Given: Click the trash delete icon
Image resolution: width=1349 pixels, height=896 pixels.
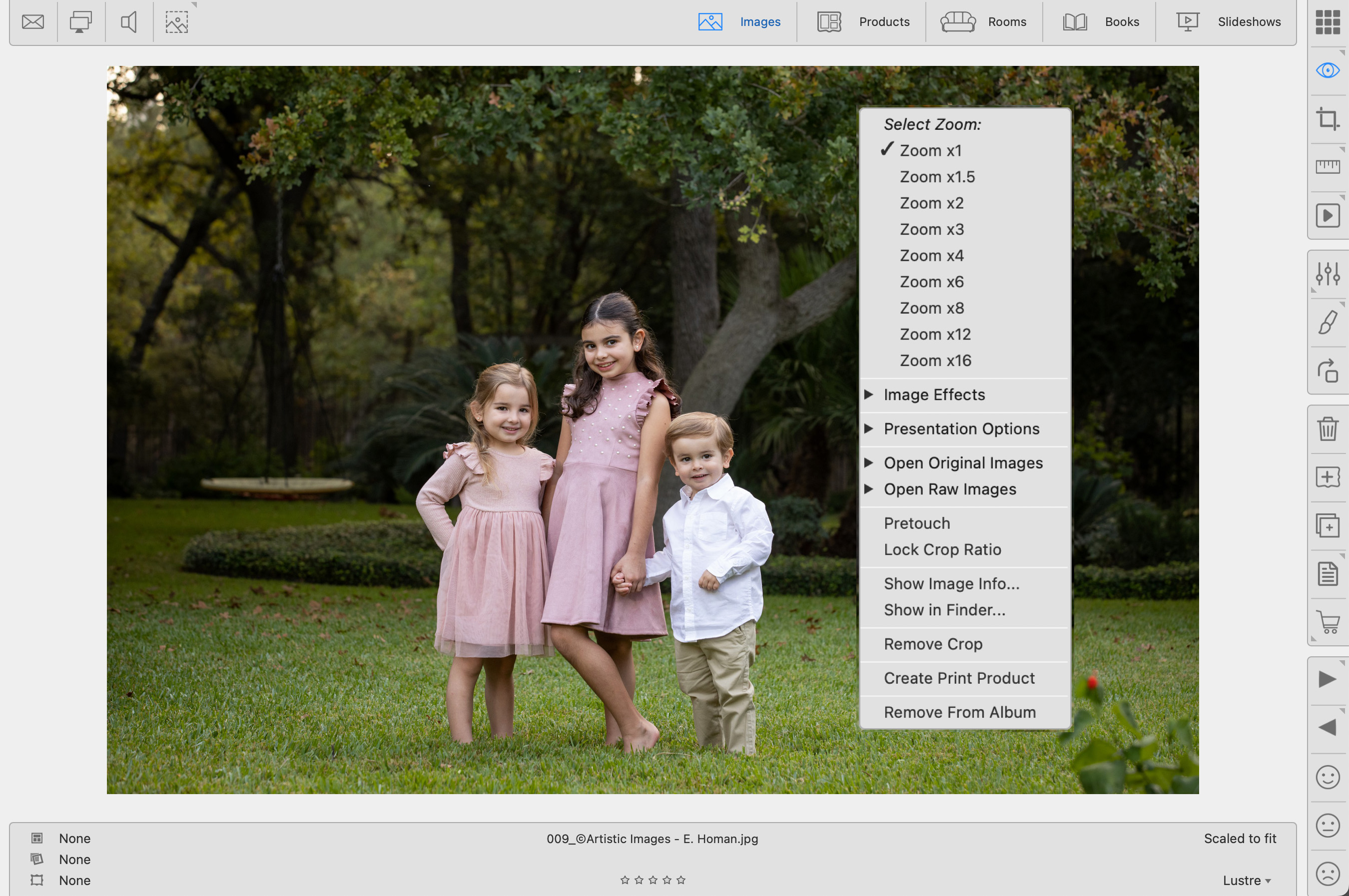Looking at the screenshot, I should pos(1328,429).
